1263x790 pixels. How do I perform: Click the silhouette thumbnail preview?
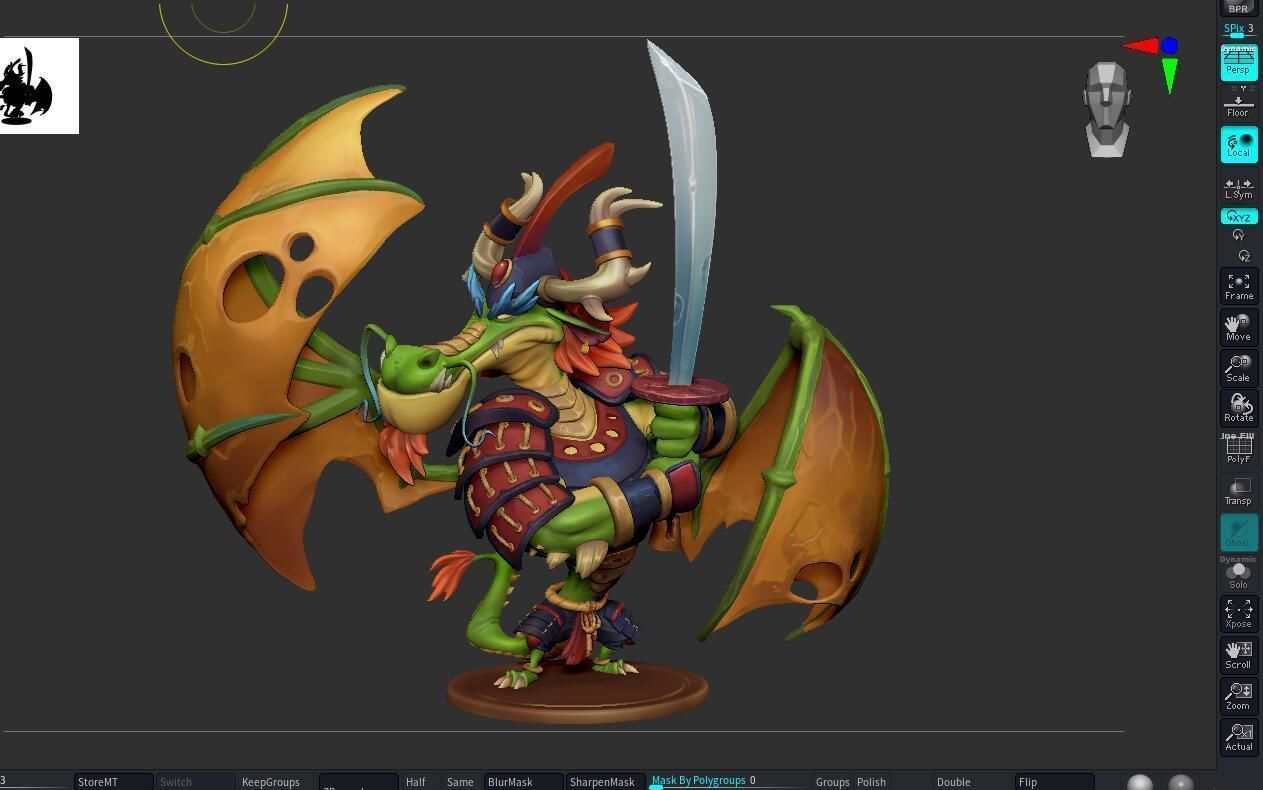tap(39, 86)
